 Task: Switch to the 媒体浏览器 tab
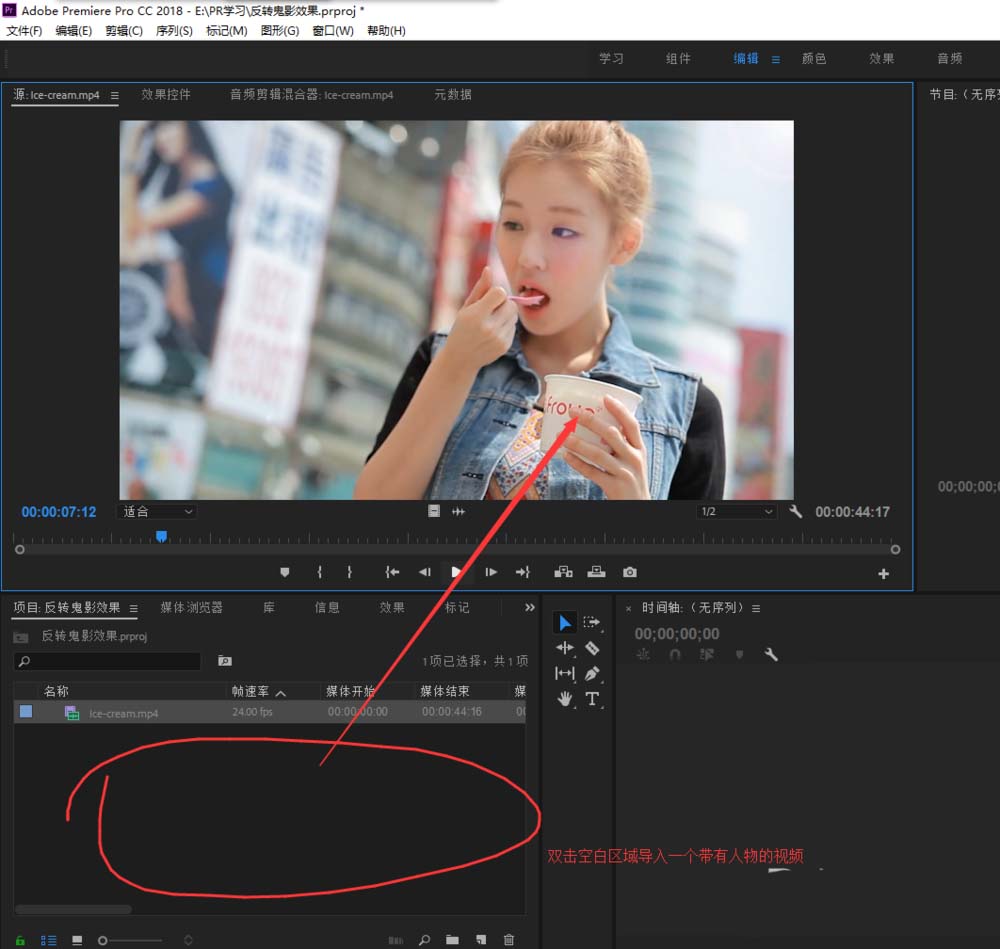pos(191,607)
